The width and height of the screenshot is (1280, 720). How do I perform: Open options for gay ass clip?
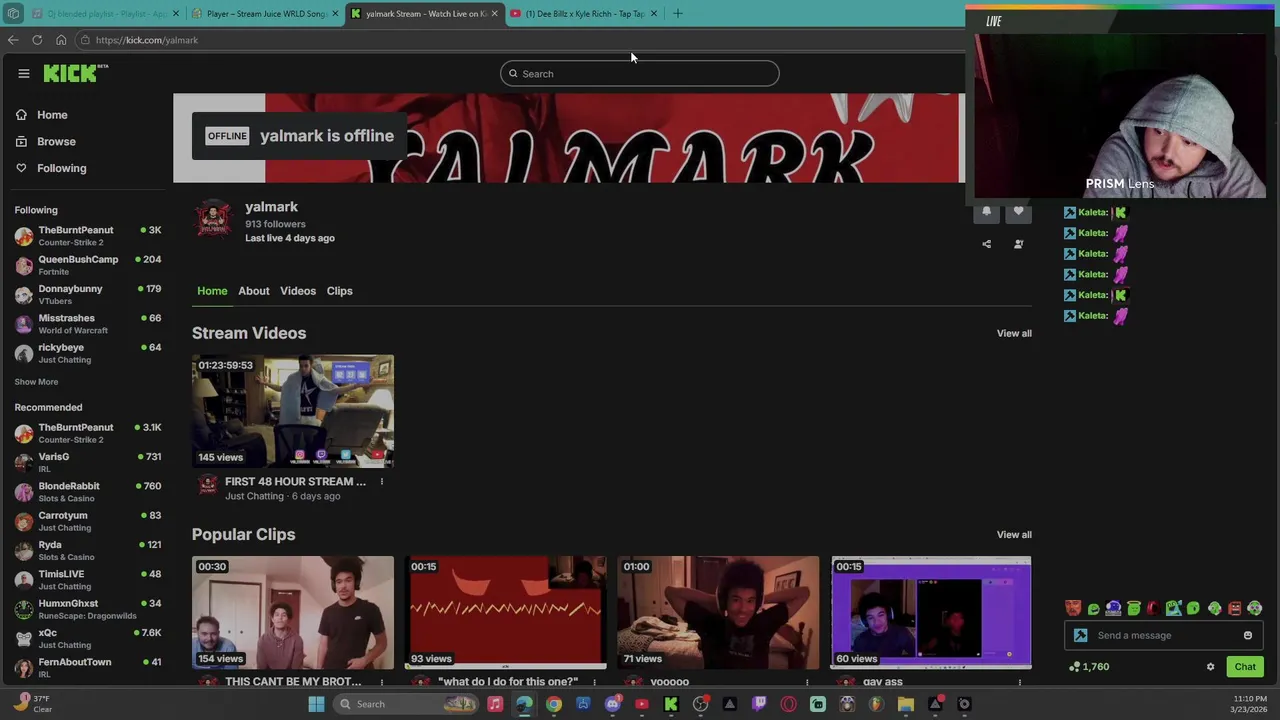coord(1019,682)
